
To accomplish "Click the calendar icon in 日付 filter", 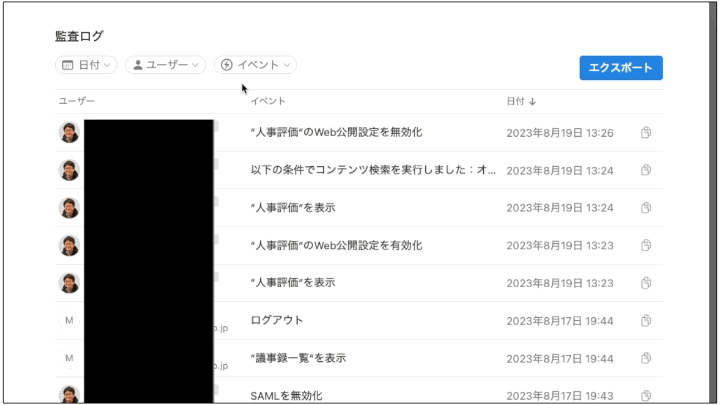I will coord(68,65).
